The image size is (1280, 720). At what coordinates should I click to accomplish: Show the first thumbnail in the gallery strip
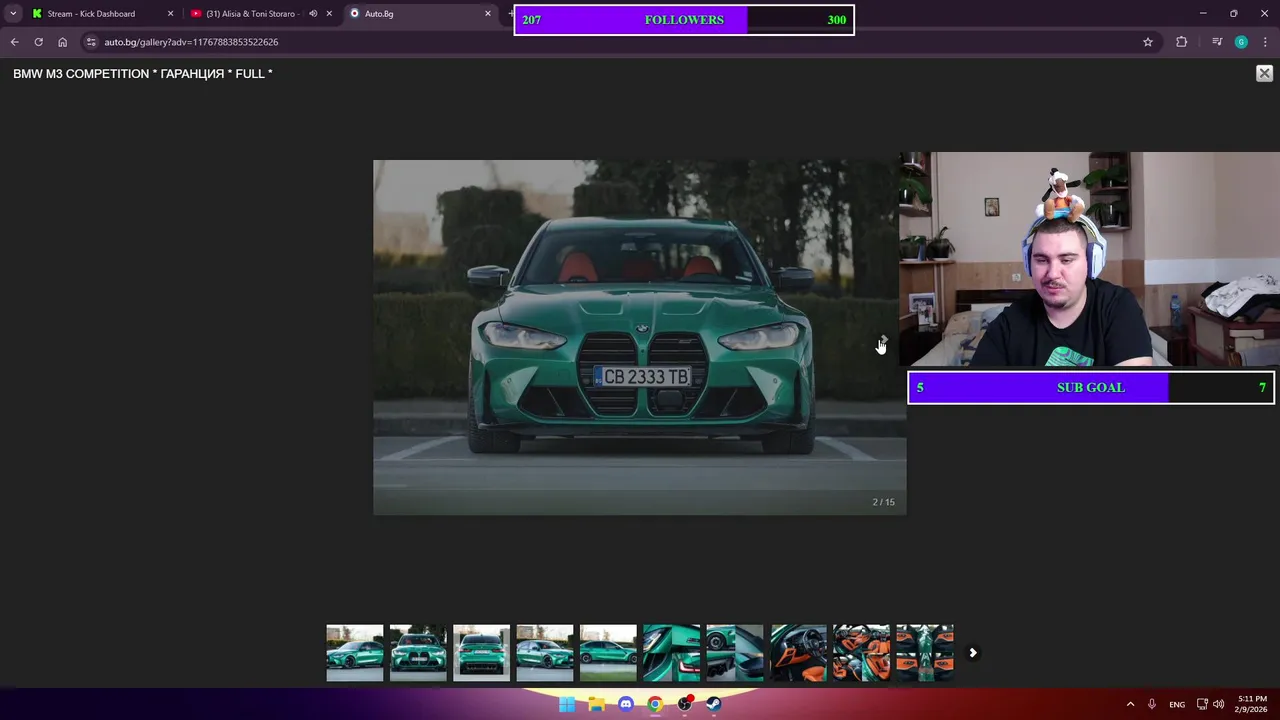pyautogui.click(x=355, y=653)
